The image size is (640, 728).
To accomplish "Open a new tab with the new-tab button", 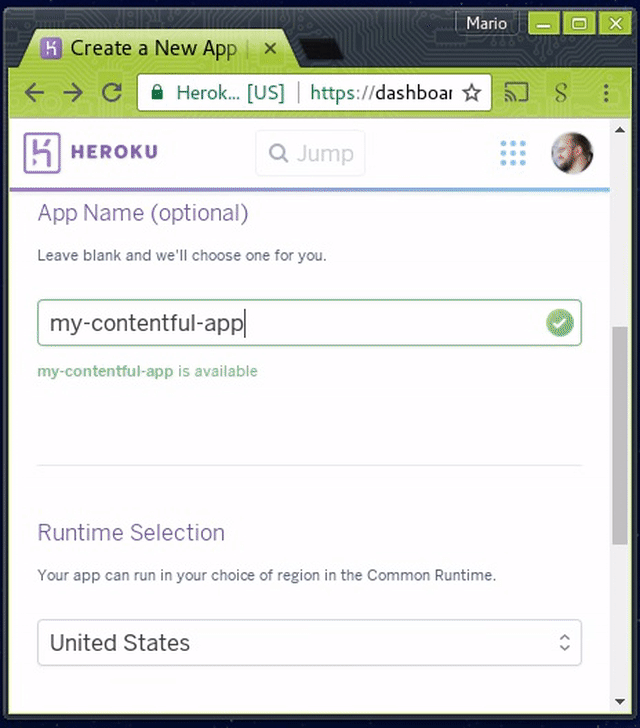I will tap(321, 50).
